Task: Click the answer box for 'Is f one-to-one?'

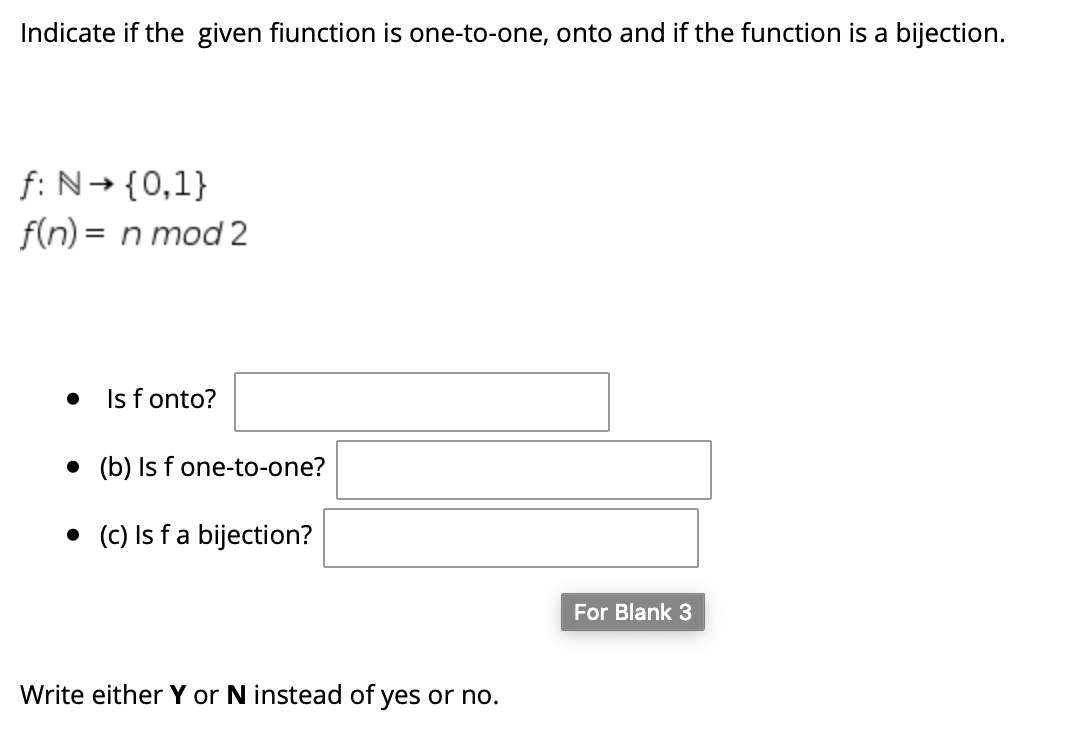Action: point(523,469)
